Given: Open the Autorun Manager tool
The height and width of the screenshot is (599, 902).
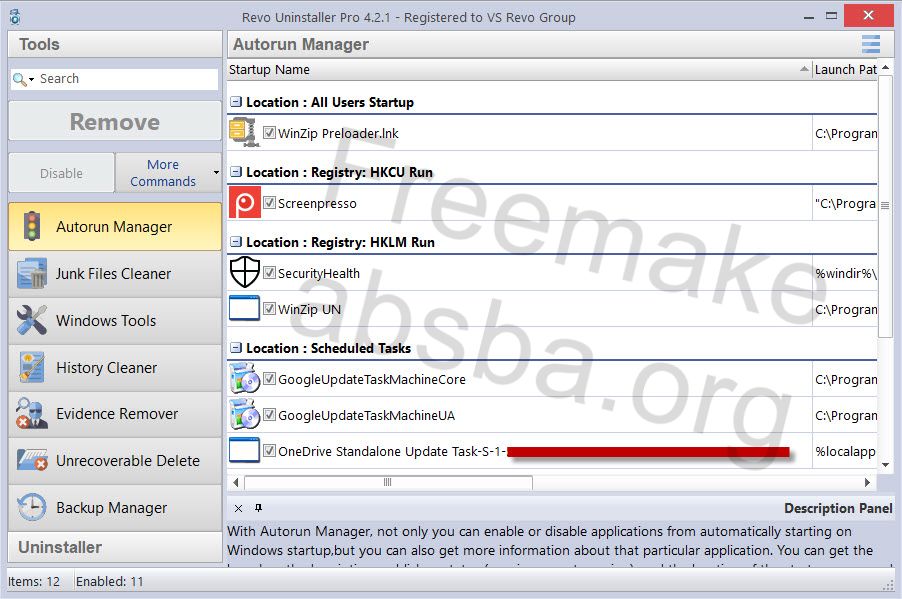Looking at the screenshot, I should (x=115, y=226).
